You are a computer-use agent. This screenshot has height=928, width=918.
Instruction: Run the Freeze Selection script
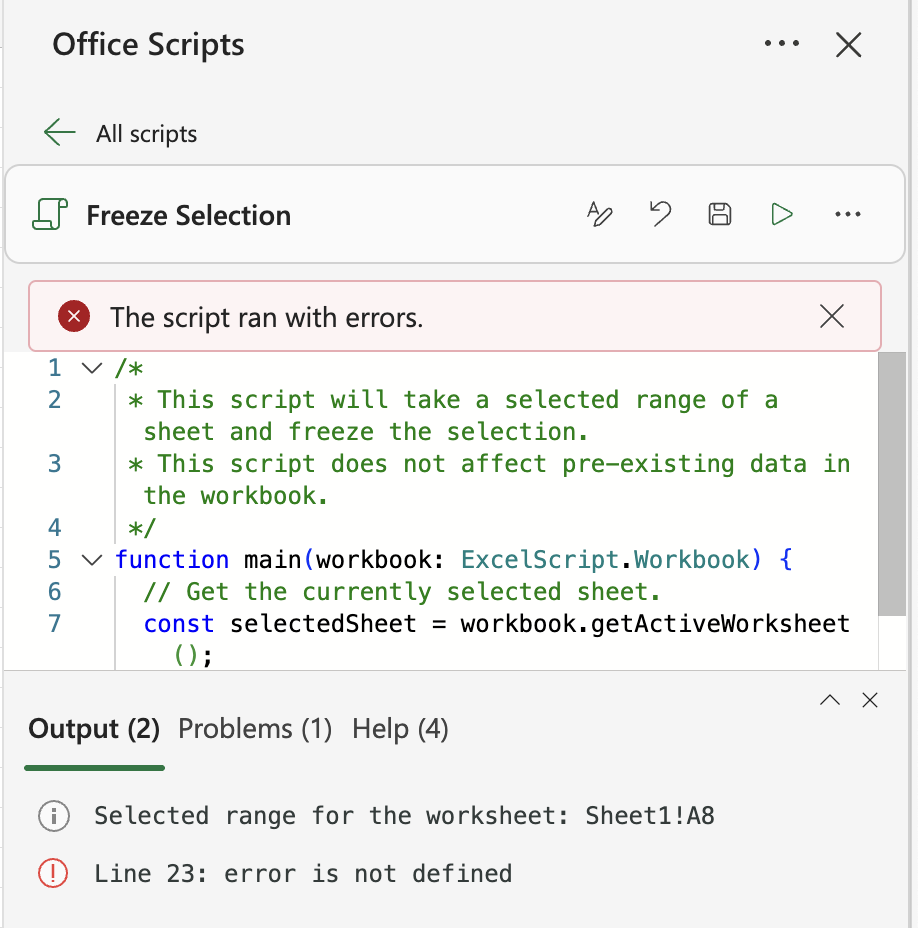[x=781, y=214]
